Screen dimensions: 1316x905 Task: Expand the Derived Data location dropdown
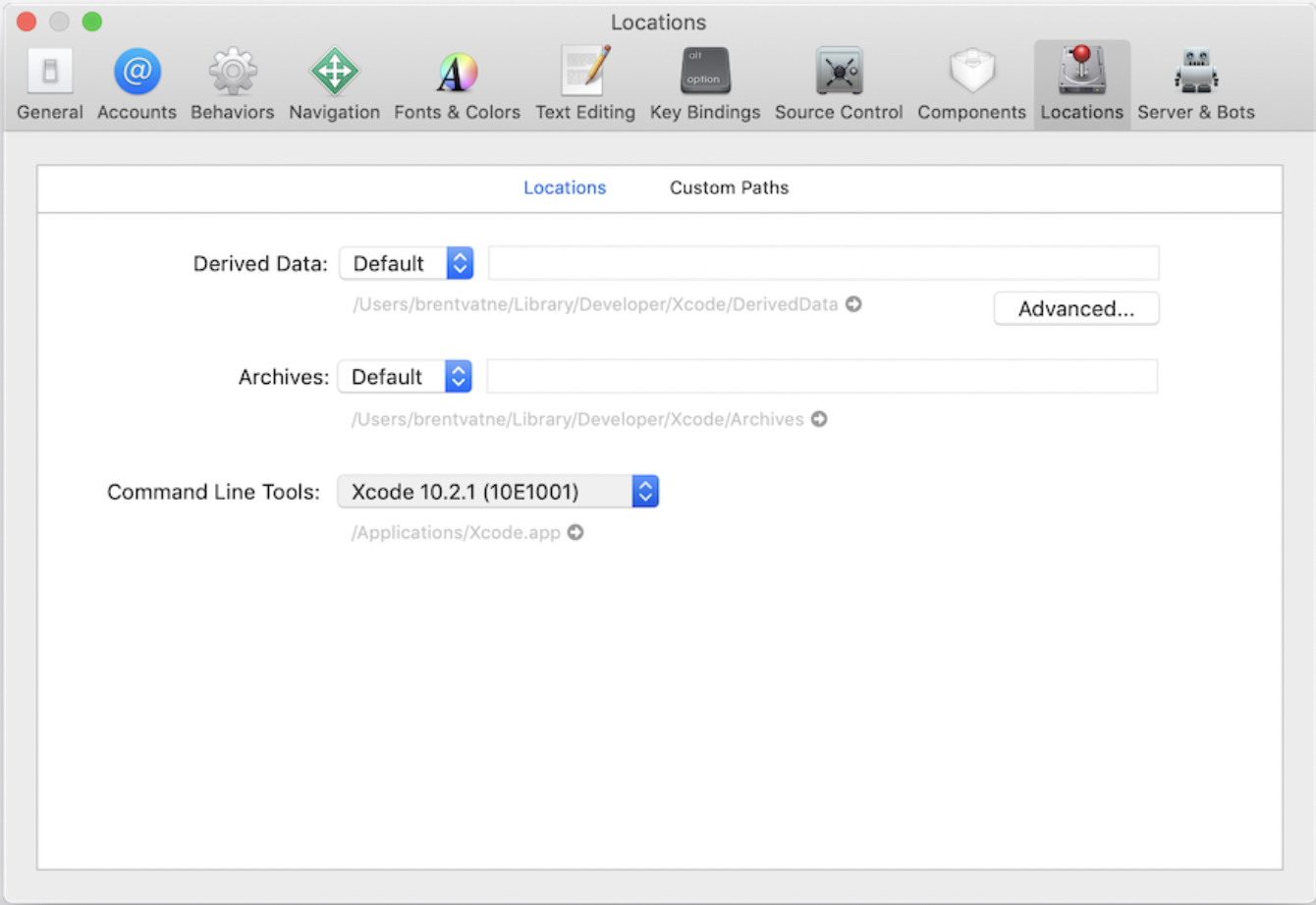tap(407, 263)
